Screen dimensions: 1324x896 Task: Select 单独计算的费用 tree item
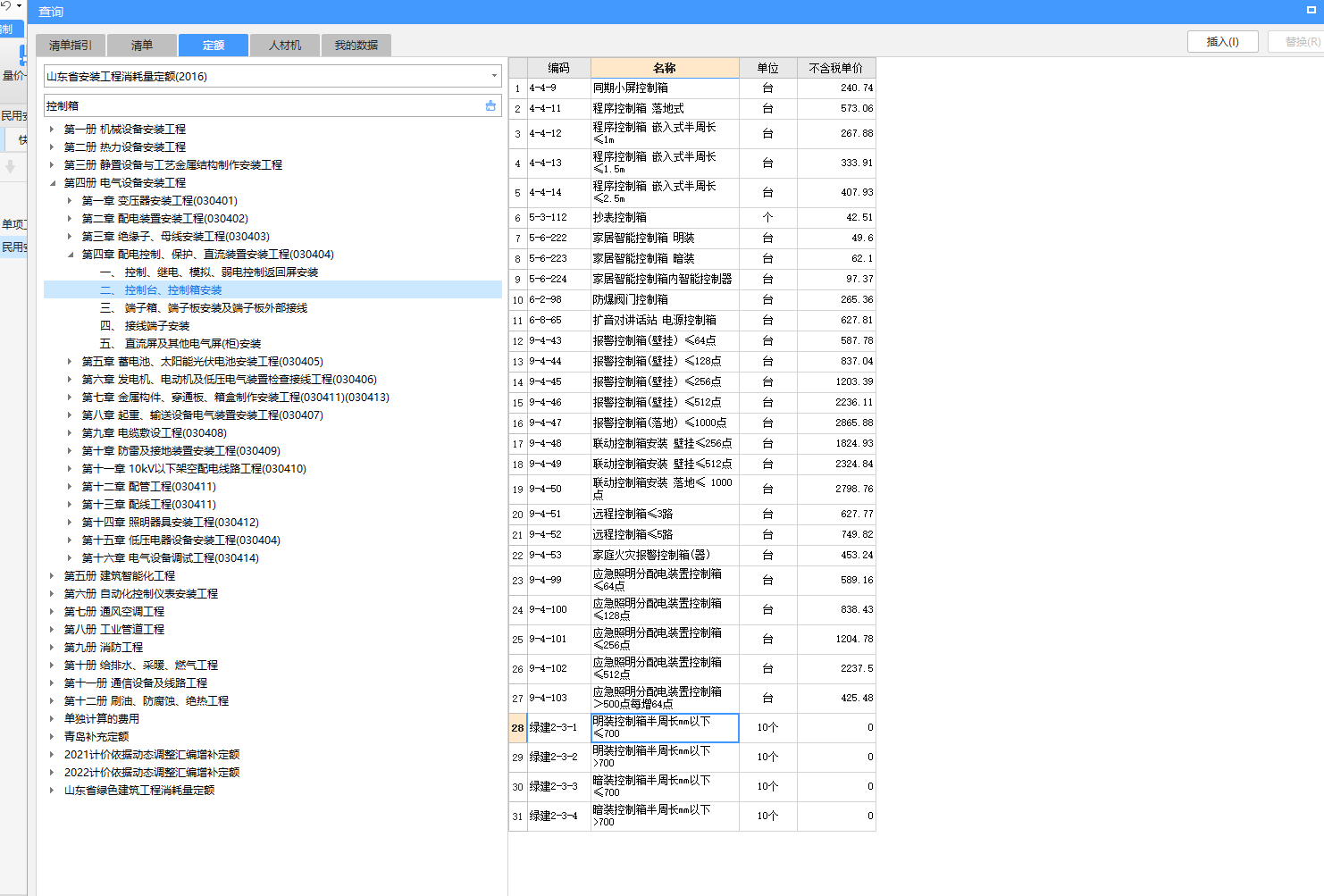click(102, 718)
